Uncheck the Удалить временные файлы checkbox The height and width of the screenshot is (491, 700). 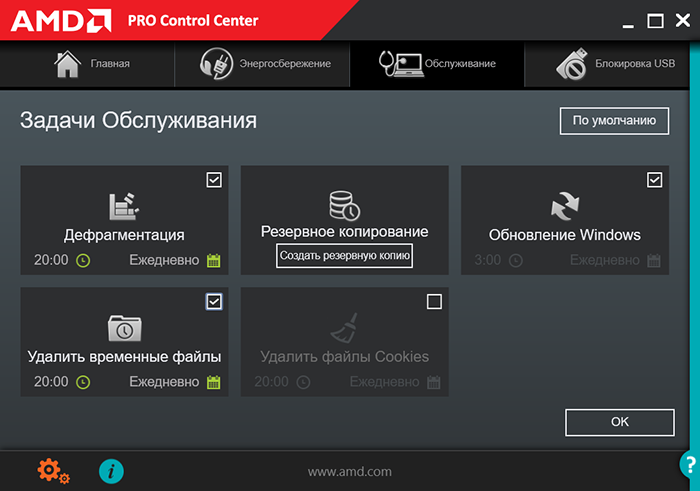click(214, 302)
